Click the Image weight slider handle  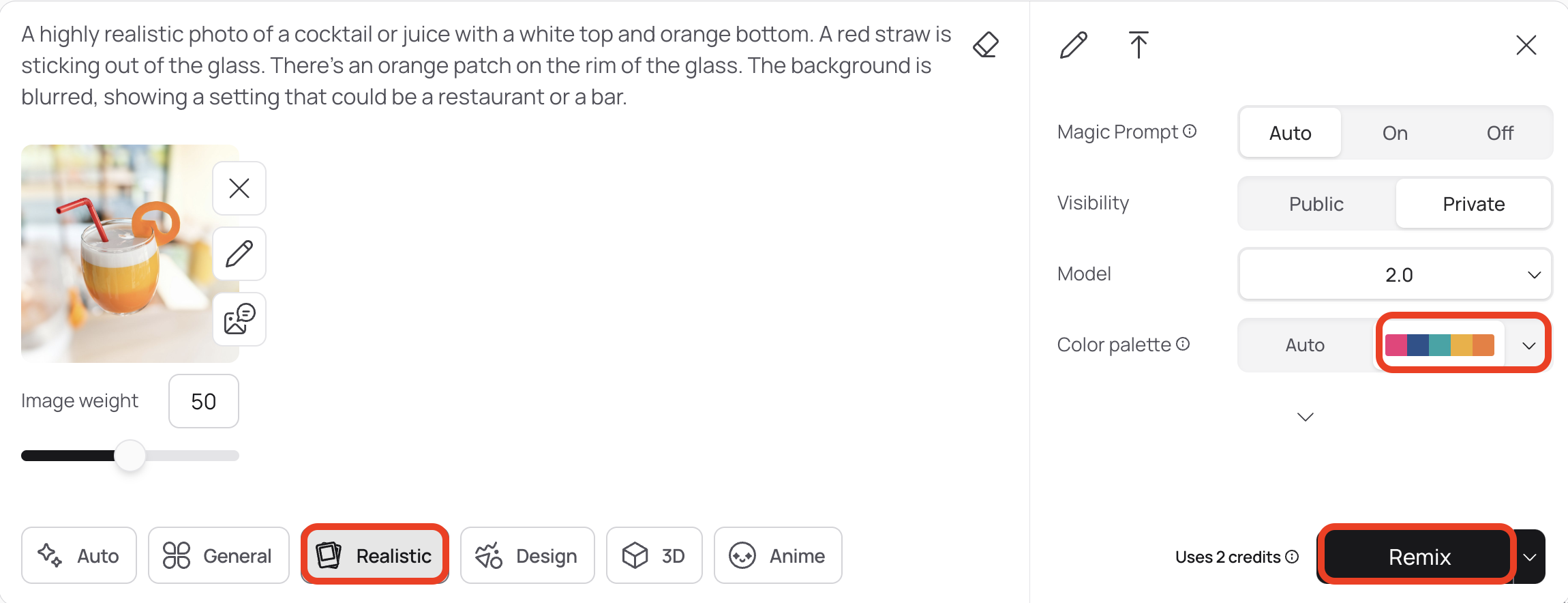(130, 456)
